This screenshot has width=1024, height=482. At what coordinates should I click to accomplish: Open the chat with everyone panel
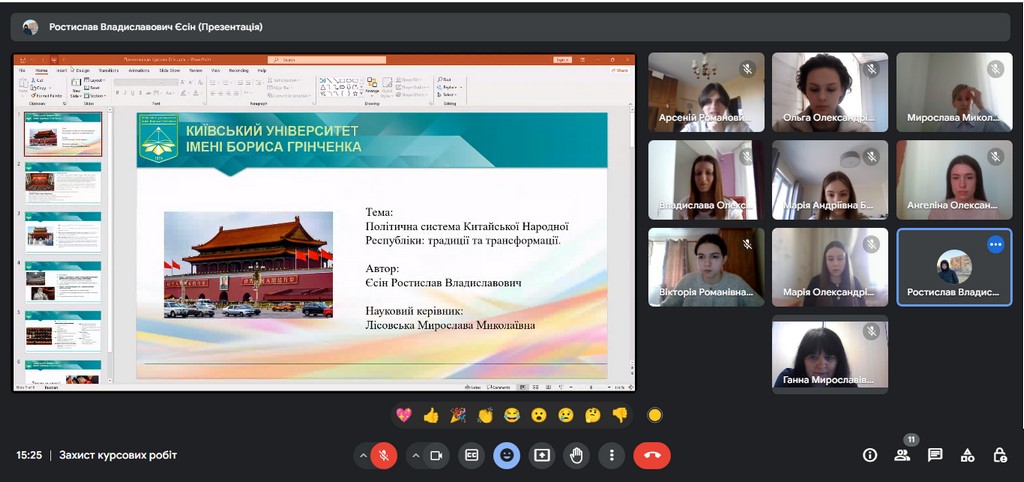point(935,455)
